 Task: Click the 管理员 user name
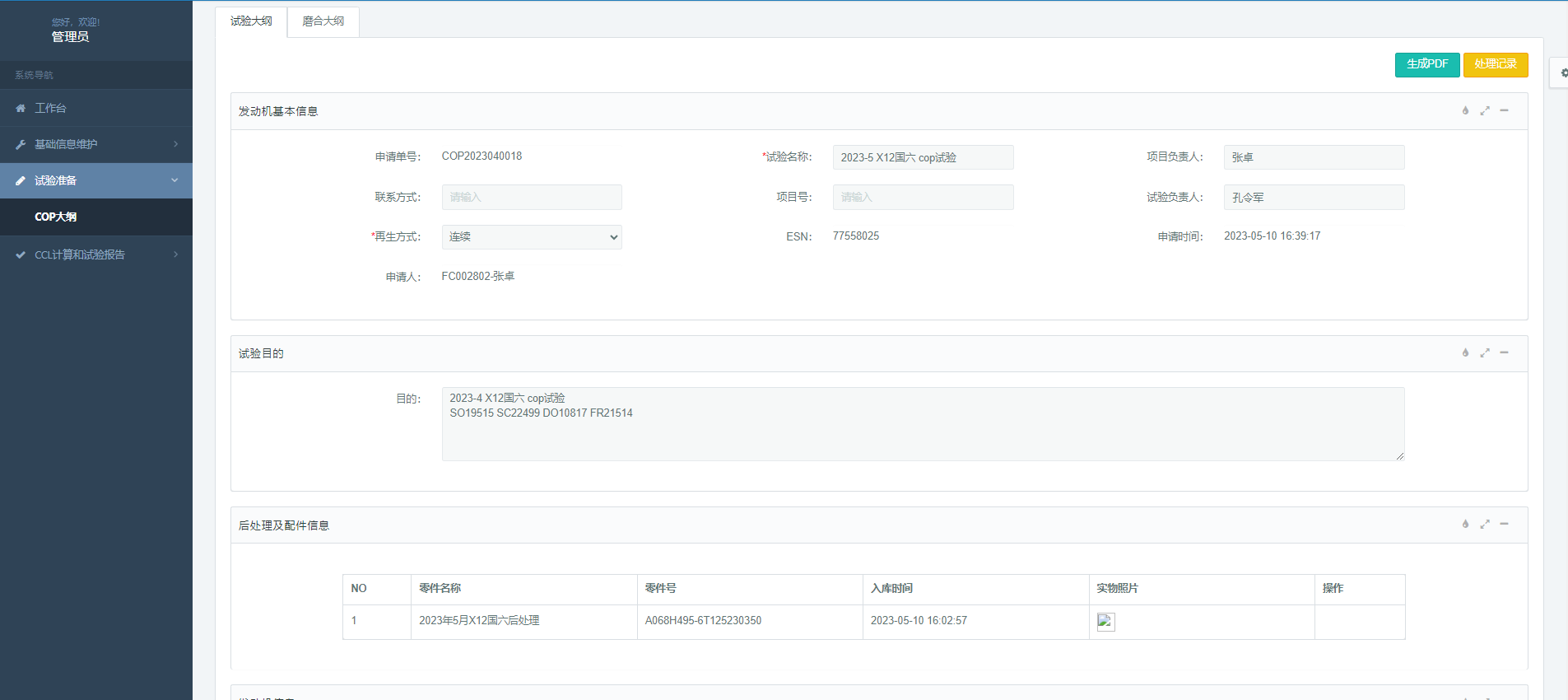pyautogui.click(x=70, y=36)
